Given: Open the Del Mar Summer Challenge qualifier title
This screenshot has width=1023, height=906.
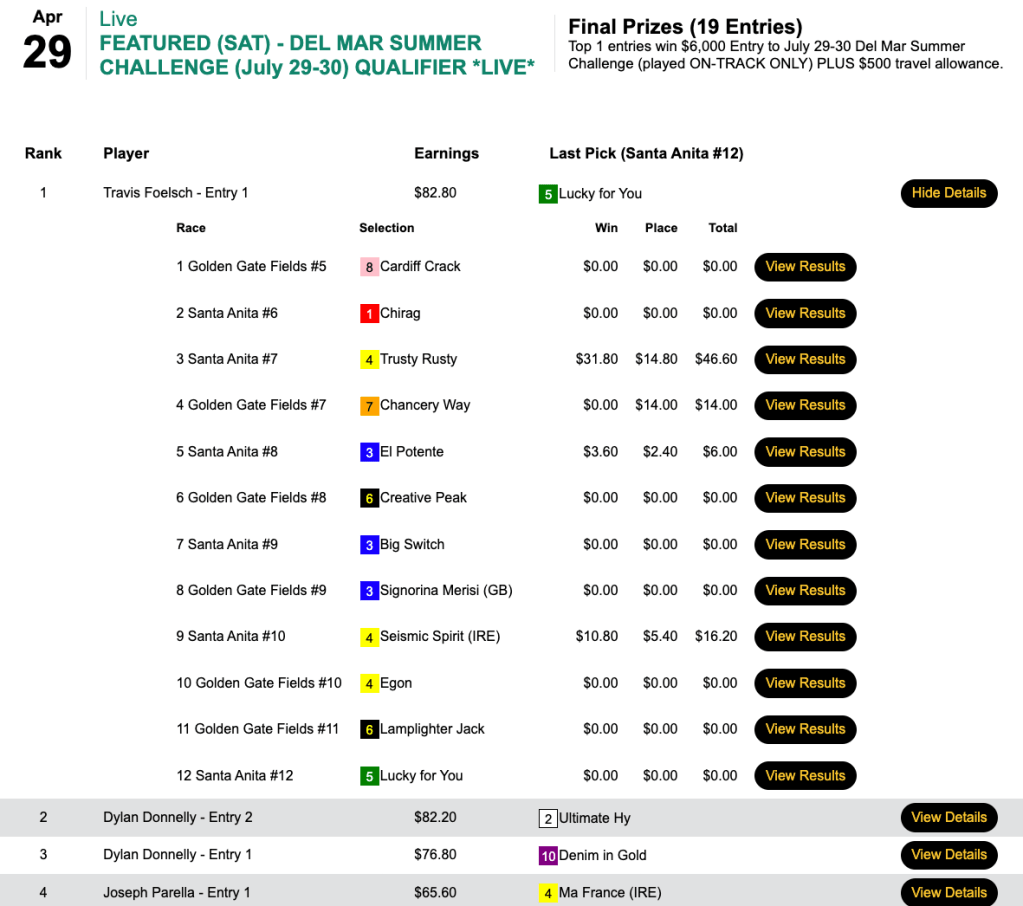Looking at the screenshot, I should tap(316, 55).
